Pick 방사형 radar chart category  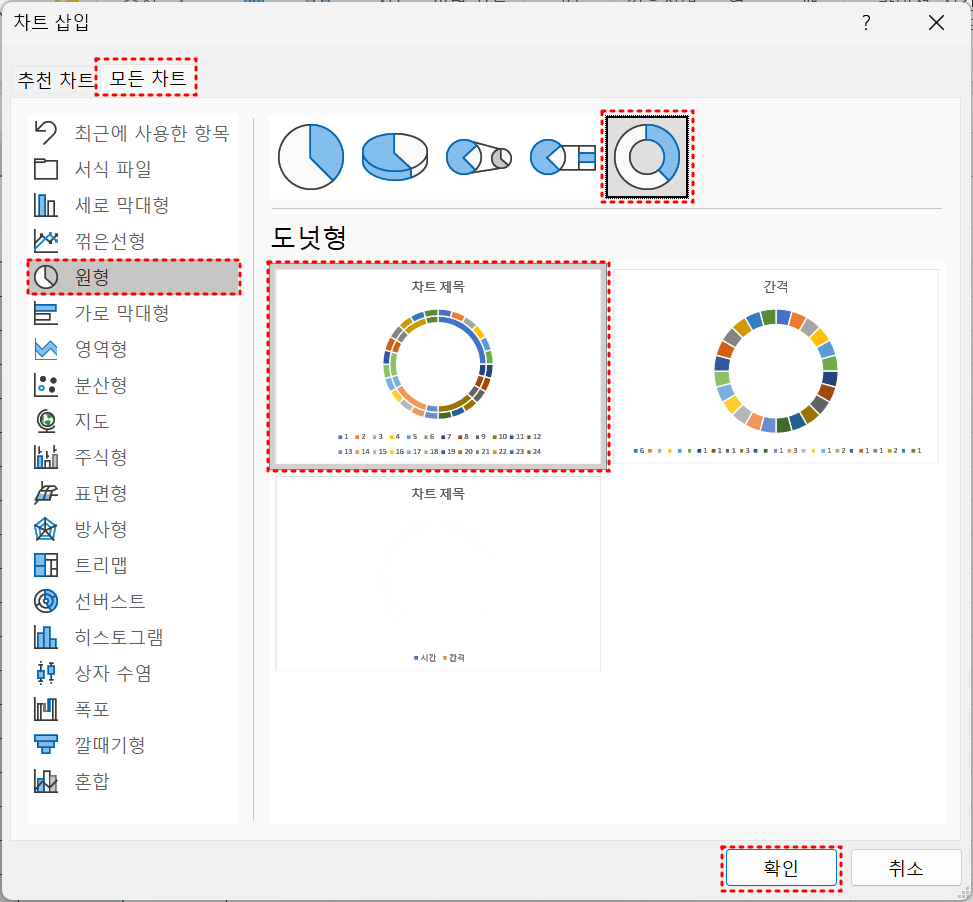point(100,529)
